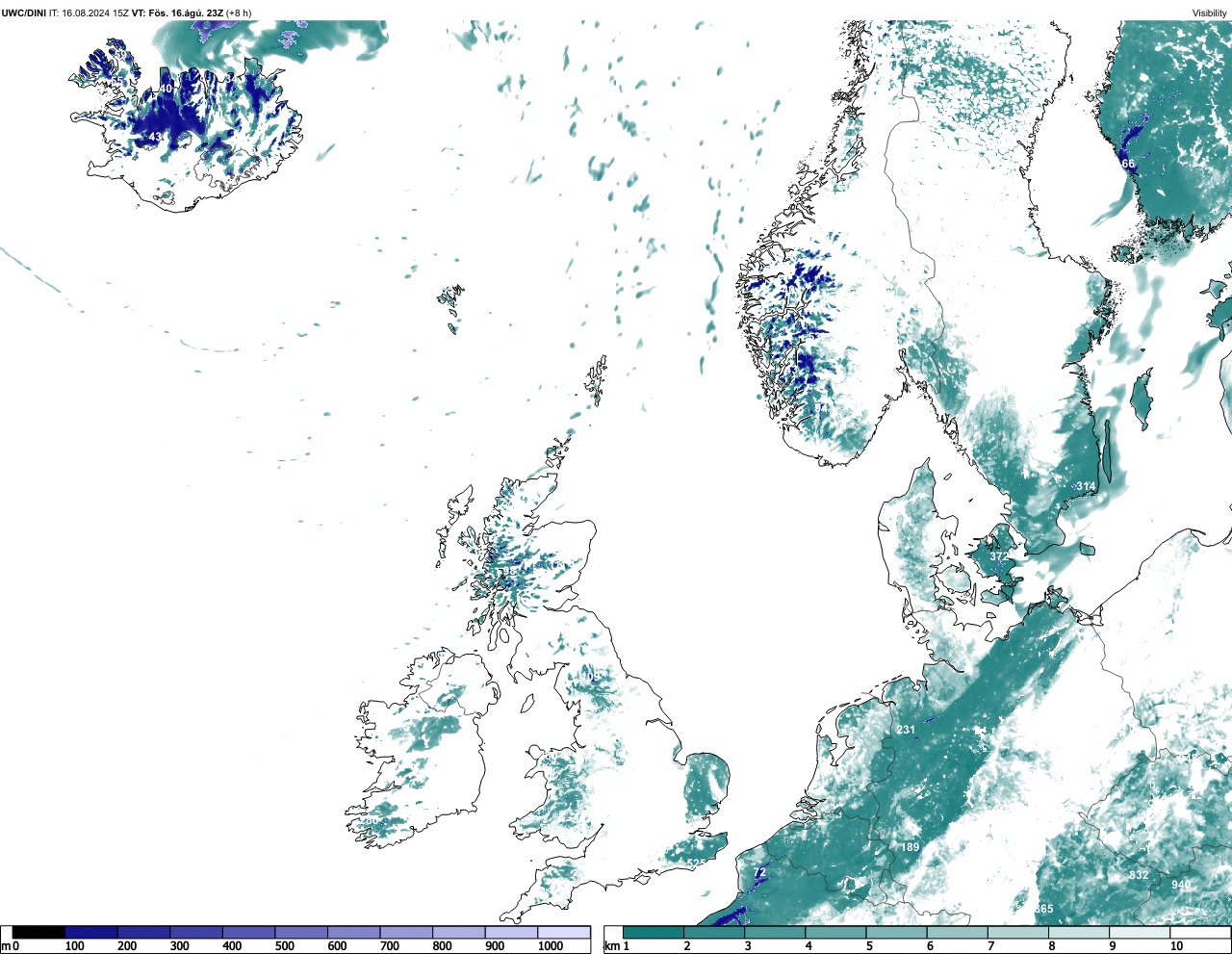The image size is (1232, 954).
Task: Click the '72' value near the Belgian coast
Action: coord(759,873)
